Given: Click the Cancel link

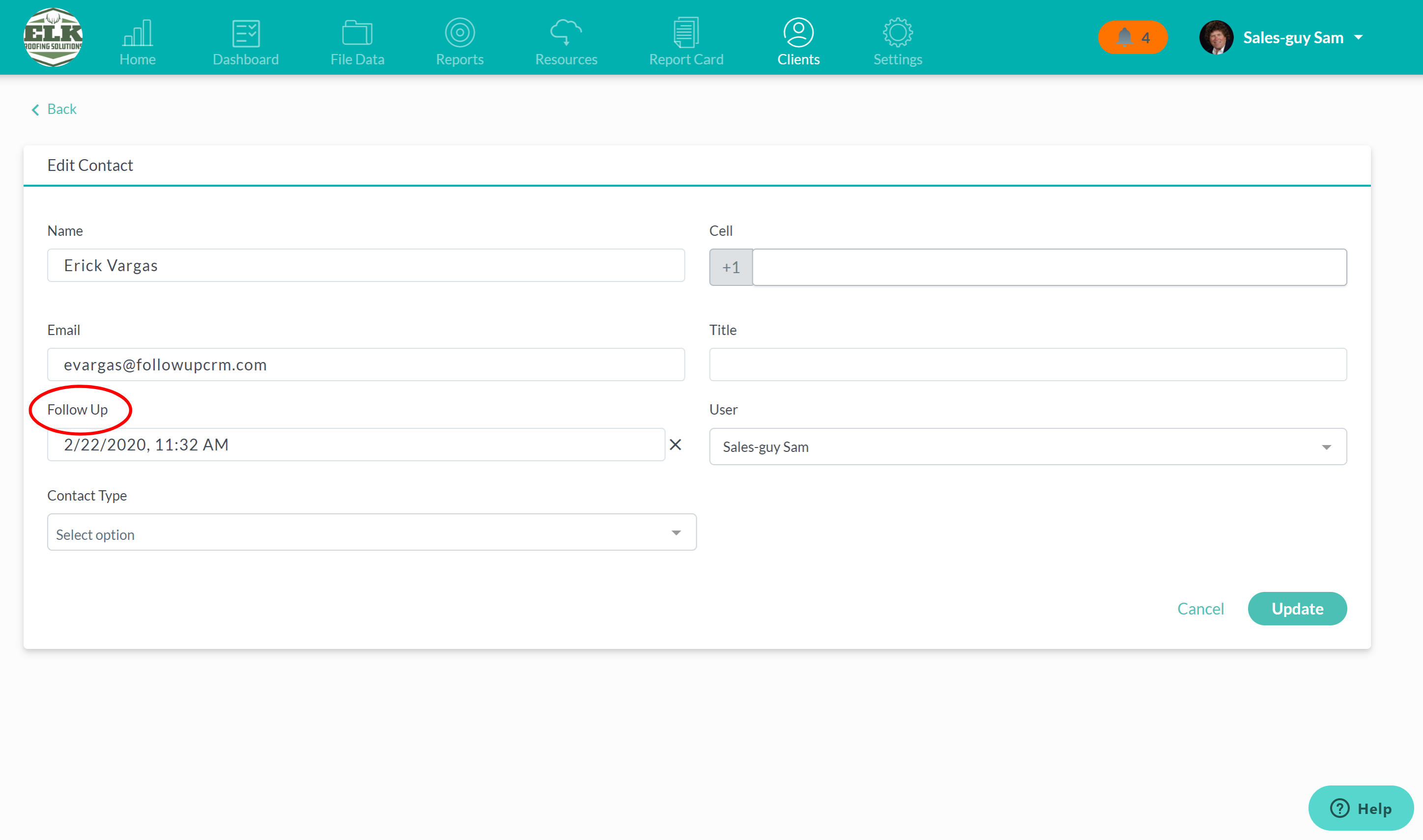Looking at the screenshot, I should coord(1200,609).
